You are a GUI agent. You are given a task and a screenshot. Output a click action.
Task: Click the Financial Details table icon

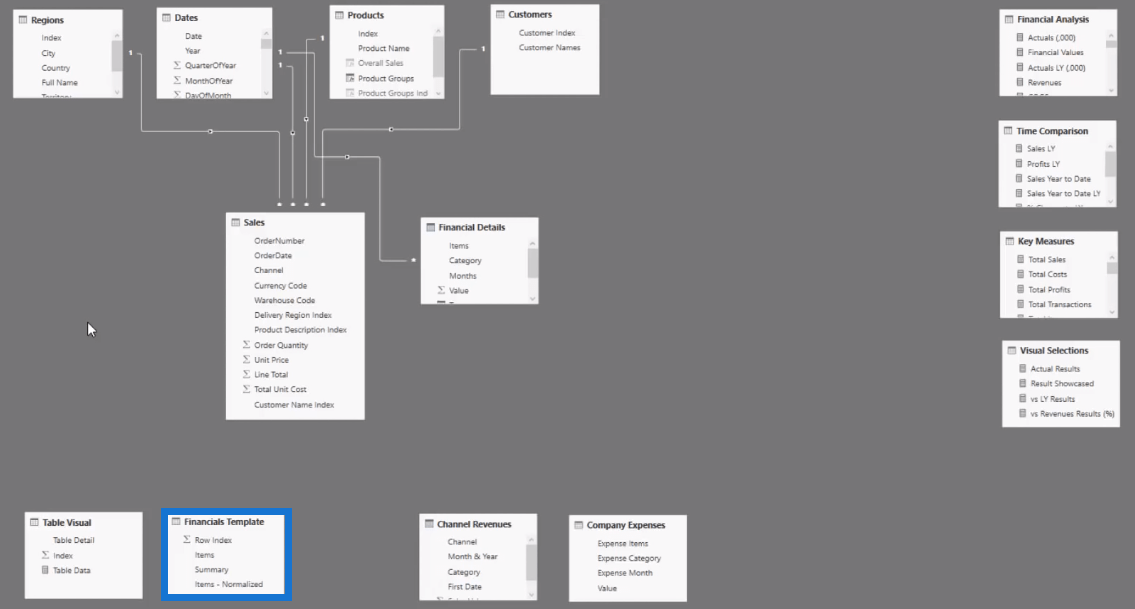[431, 227]
